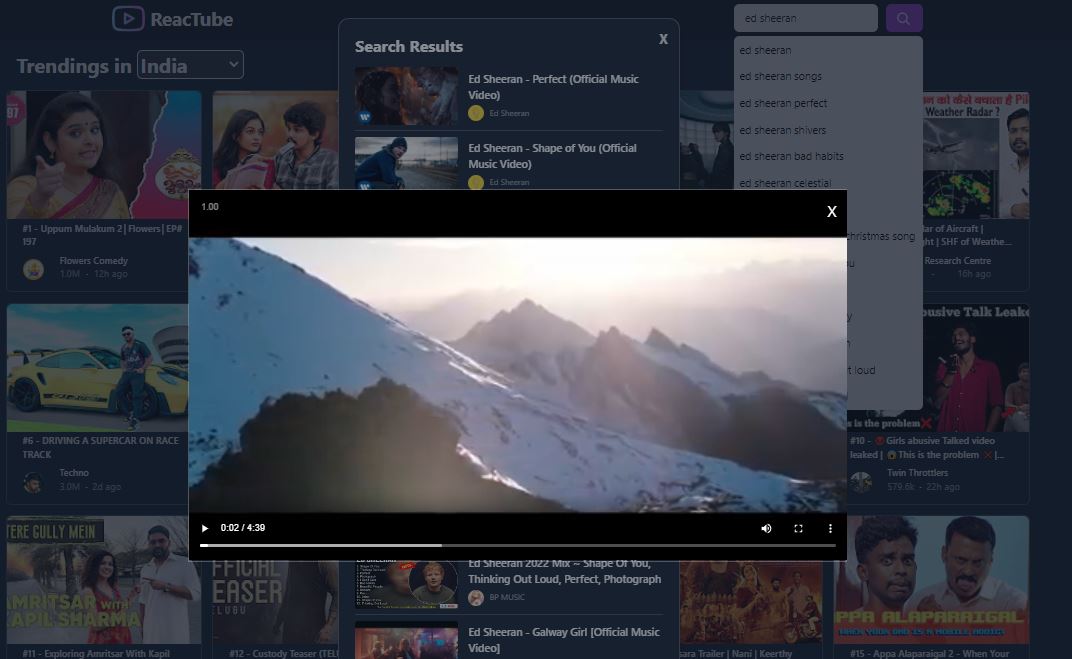Screen dimensions: 1072x659
Task: Open the Ed Sheeran - Shape of You title
Action: tap(552, 156)
